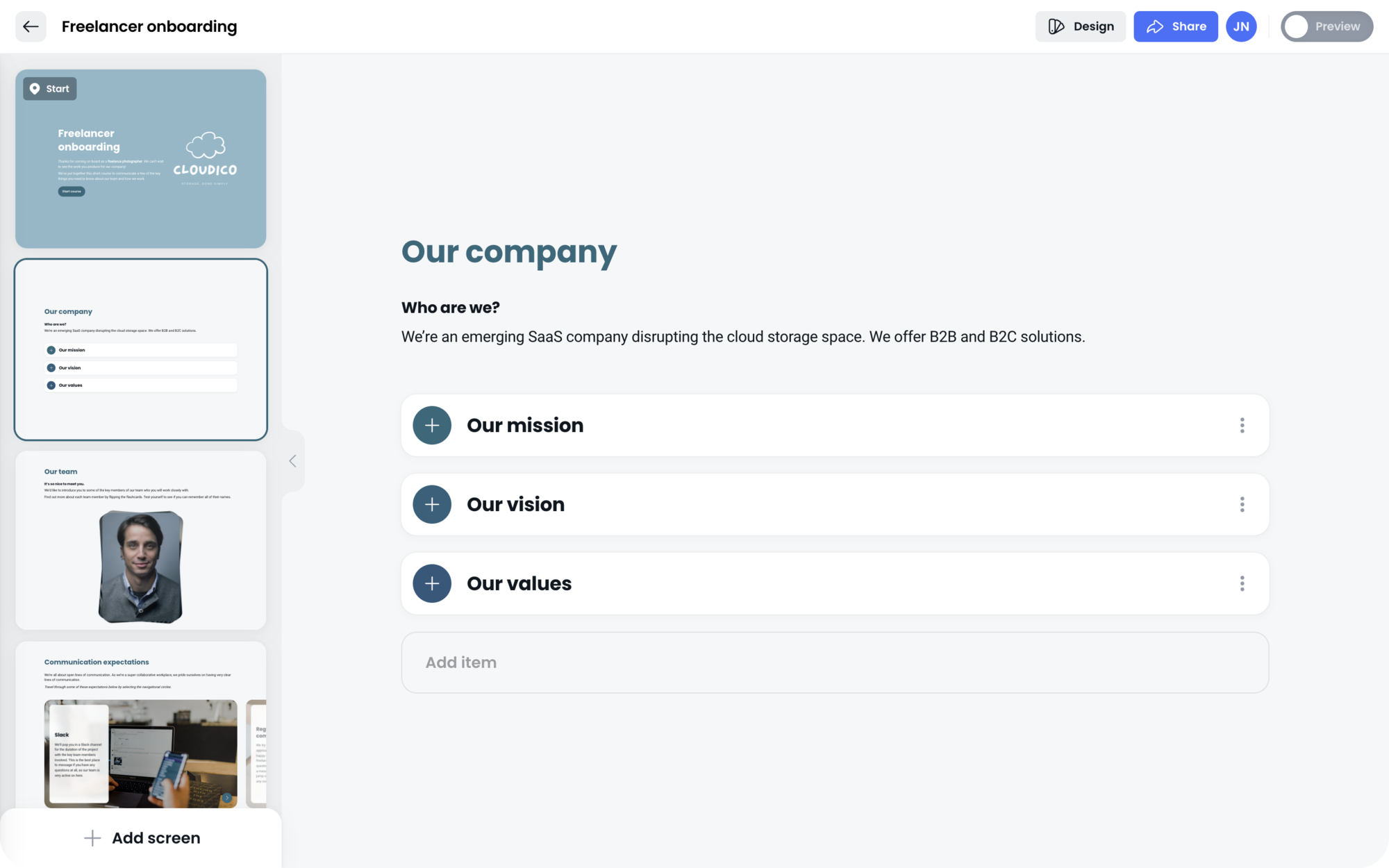Open the options menu for Our vision
Viewport: 1389px width, 868px height.
pos(1242,504)
